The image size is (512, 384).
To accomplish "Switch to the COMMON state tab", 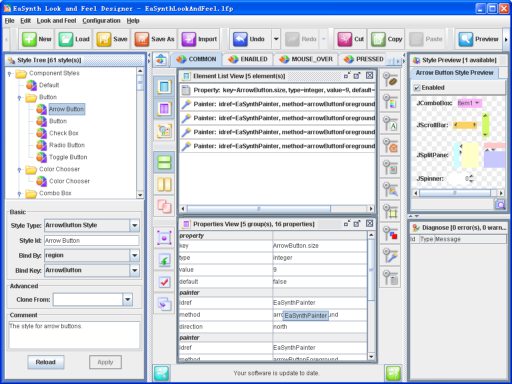I will coord(196,59).
